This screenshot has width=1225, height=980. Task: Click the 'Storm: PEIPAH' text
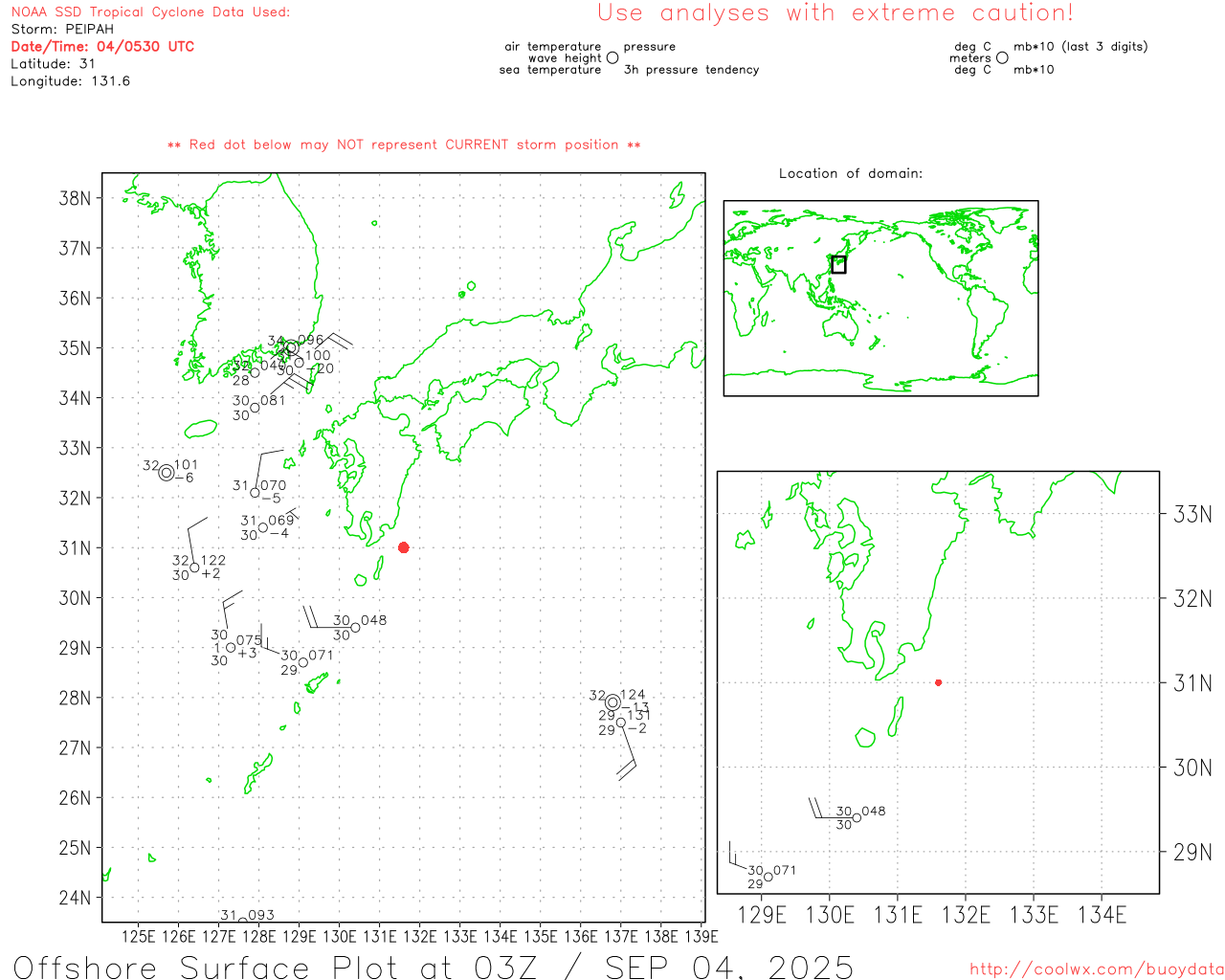pyautogui.click(x=62, y=30)
